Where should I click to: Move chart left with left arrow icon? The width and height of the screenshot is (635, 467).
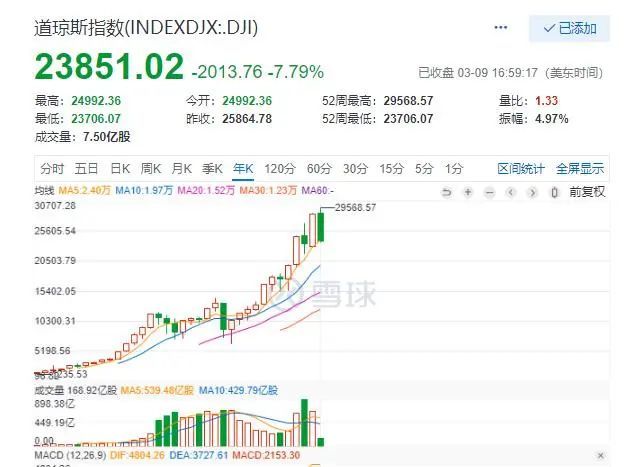click(511, 192)
